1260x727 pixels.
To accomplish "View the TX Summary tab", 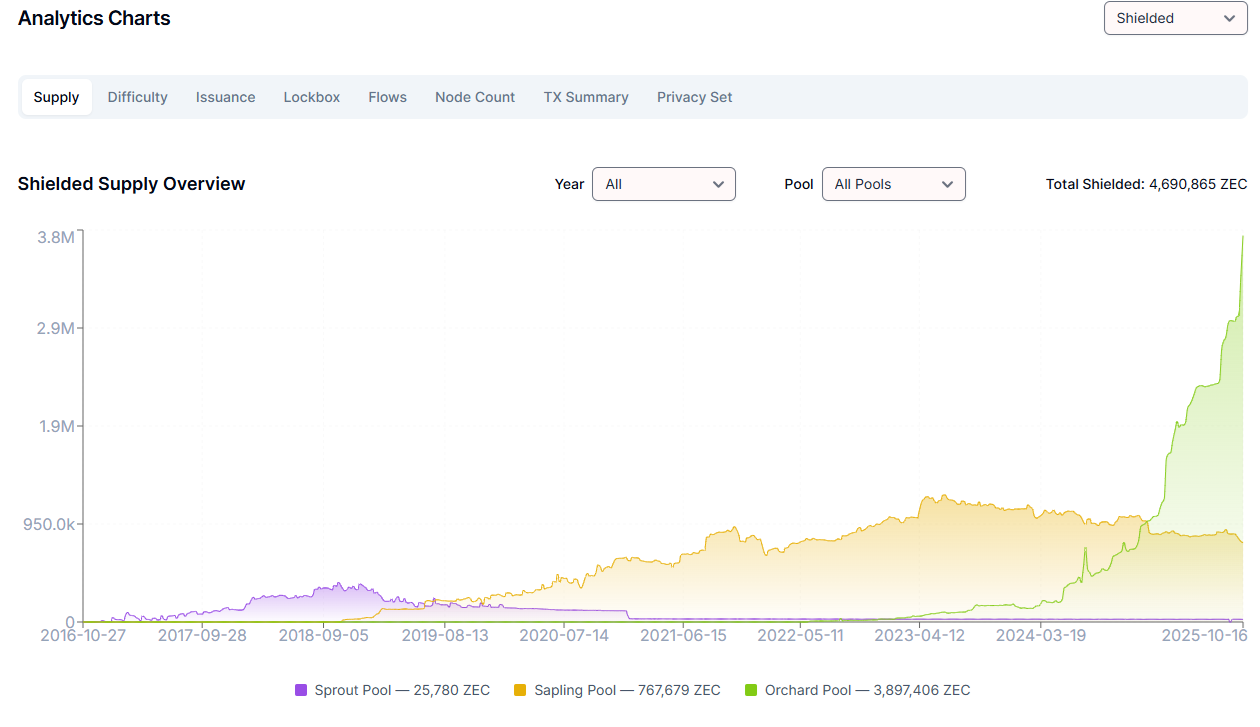I will 586,97.
